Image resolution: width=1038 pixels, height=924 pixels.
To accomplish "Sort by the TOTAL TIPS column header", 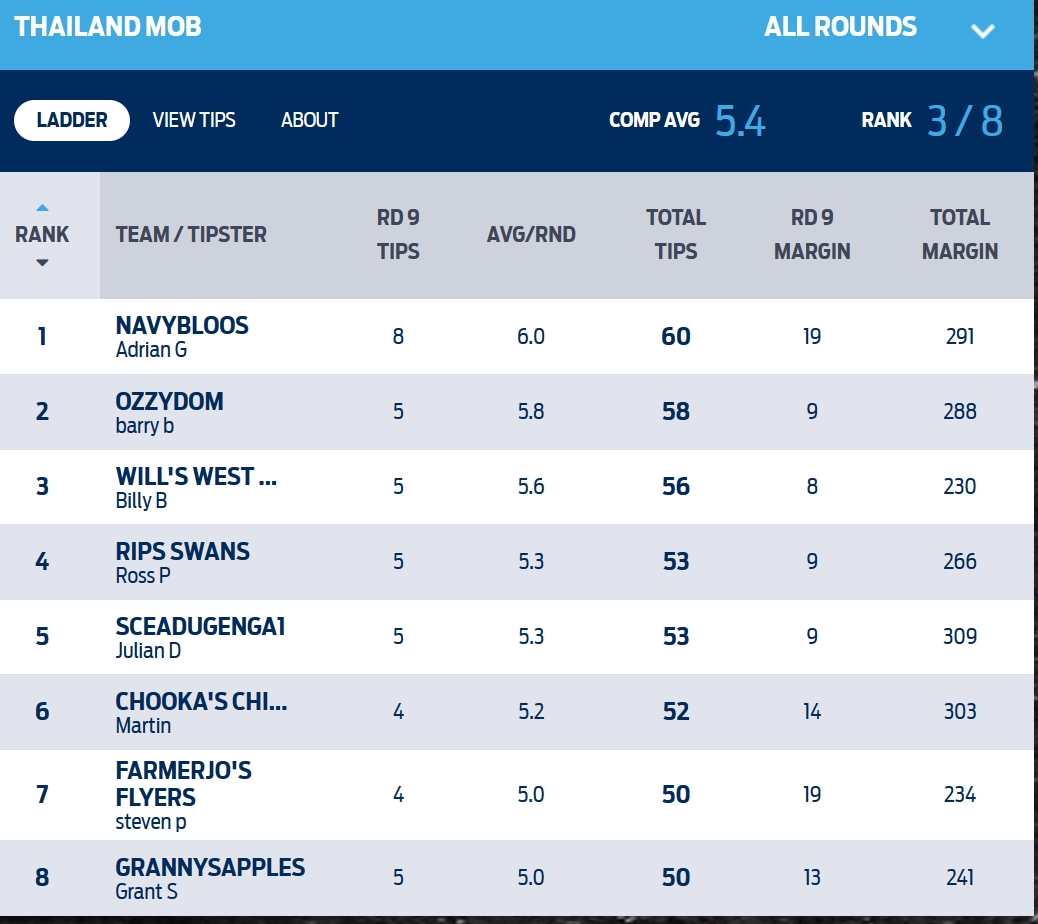I will pos(676,235).
